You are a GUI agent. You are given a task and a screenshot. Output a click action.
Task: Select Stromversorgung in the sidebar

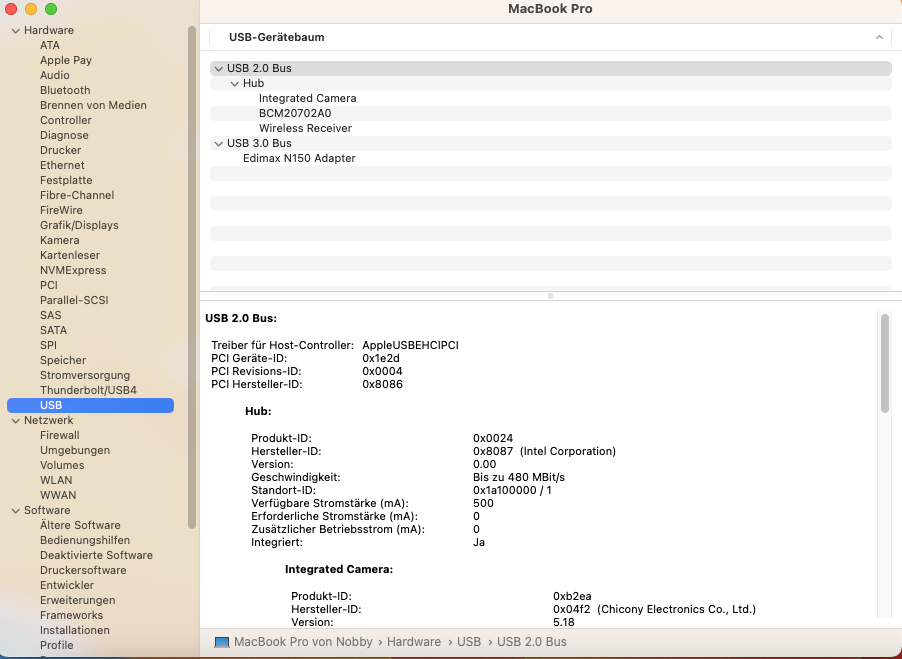(x=85, y=375)
